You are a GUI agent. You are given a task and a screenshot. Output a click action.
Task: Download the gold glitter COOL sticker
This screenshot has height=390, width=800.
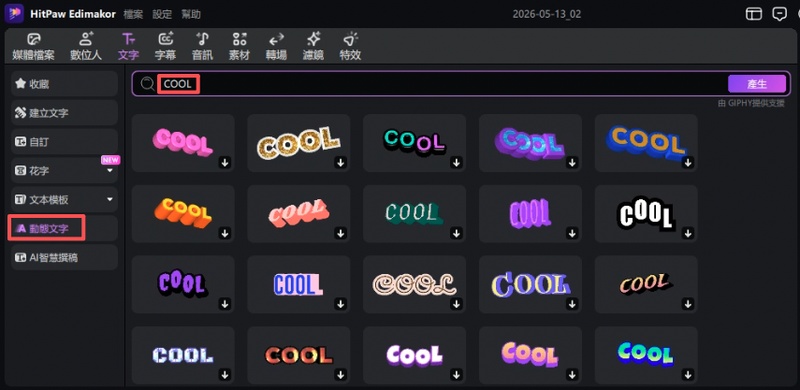point(341,163)
